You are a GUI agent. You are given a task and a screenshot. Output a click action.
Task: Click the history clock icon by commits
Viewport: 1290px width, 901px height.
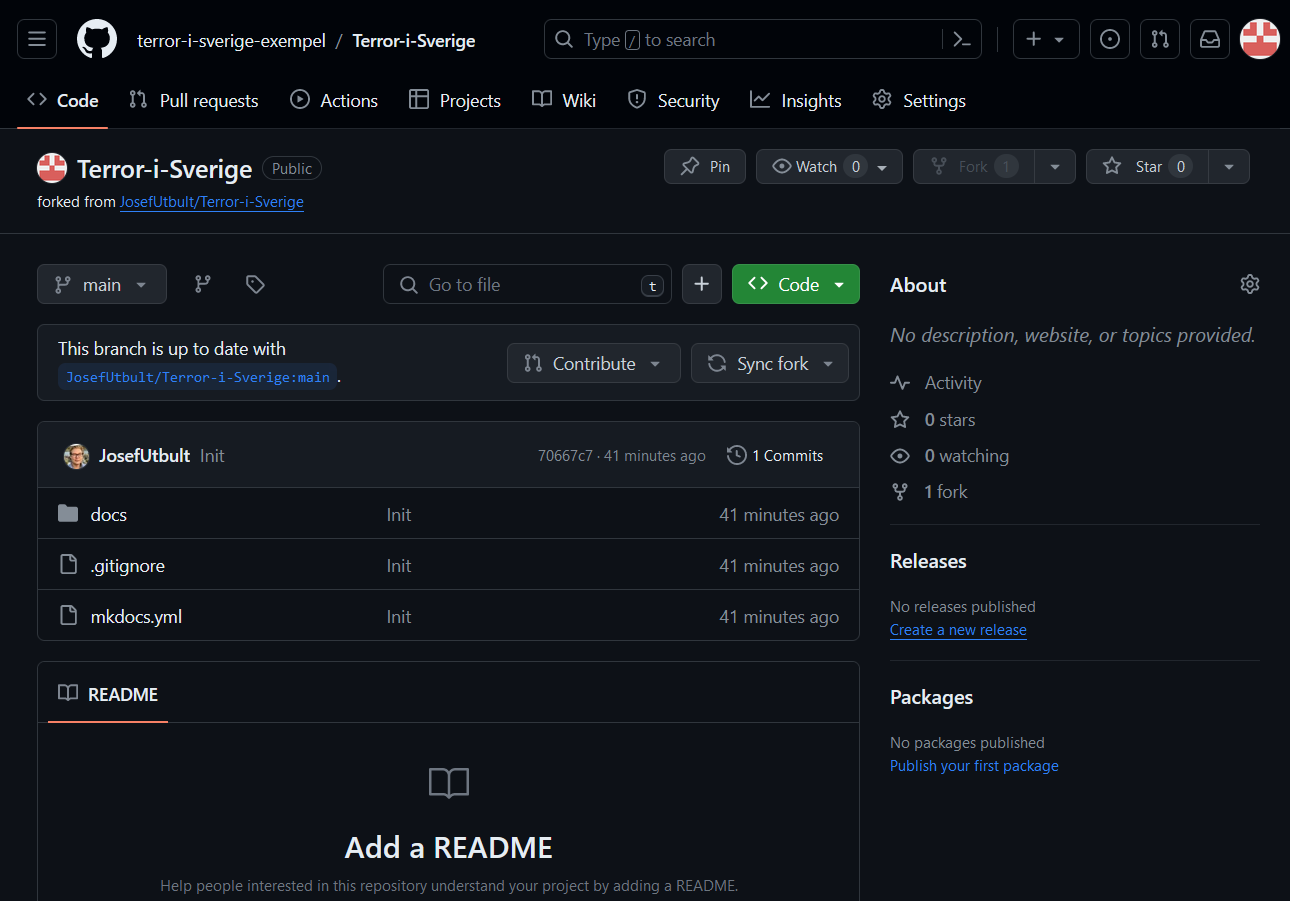tap(737, 455)
